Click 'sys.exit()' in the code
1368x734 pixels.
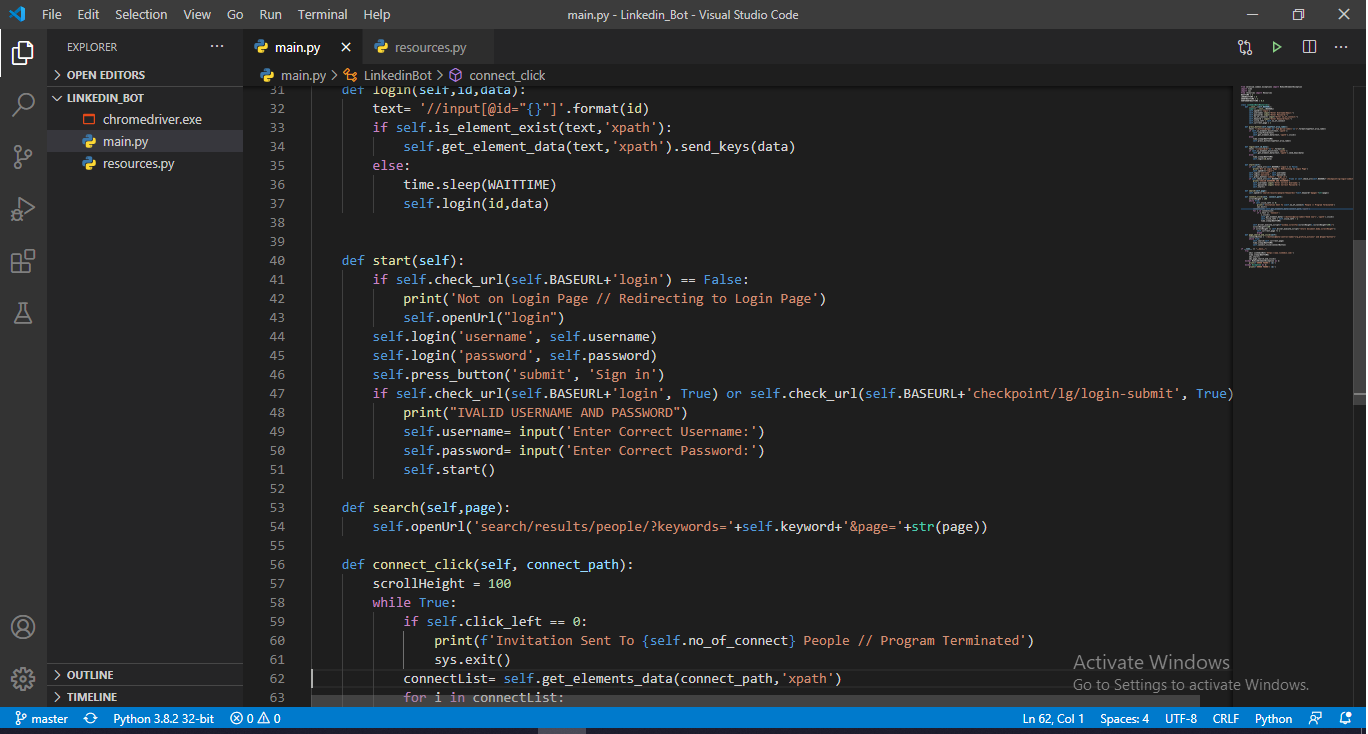(x=472, y=660)
